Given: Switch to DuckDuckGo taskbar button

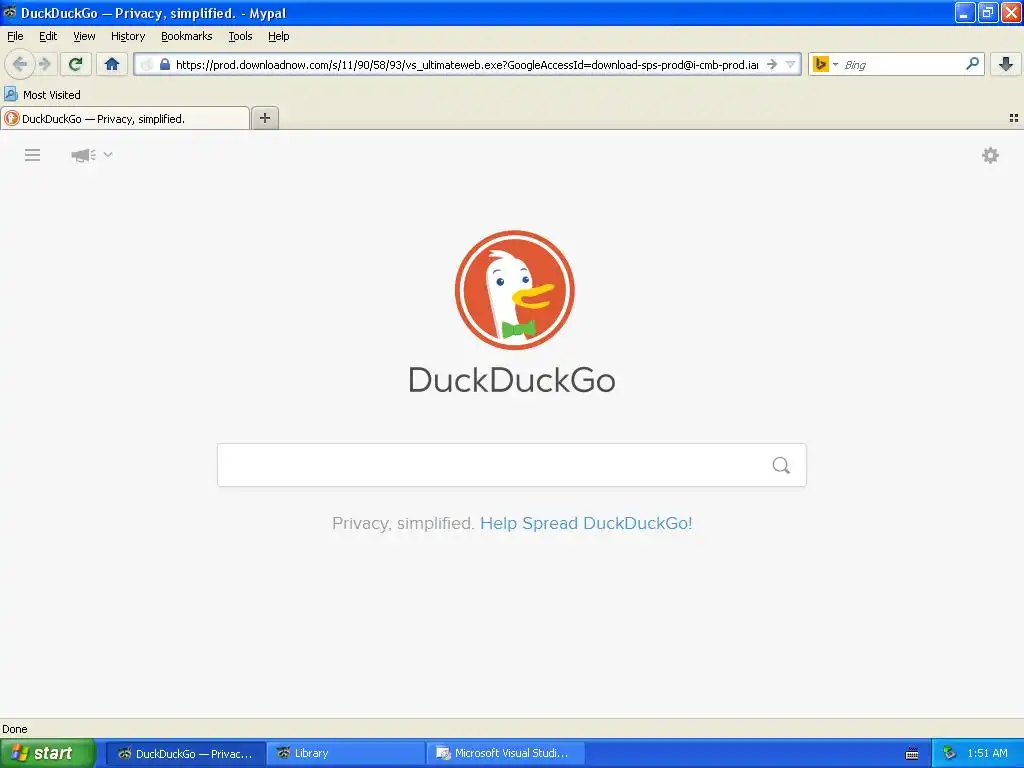Looking at the screenshot, I should [185, 753].
